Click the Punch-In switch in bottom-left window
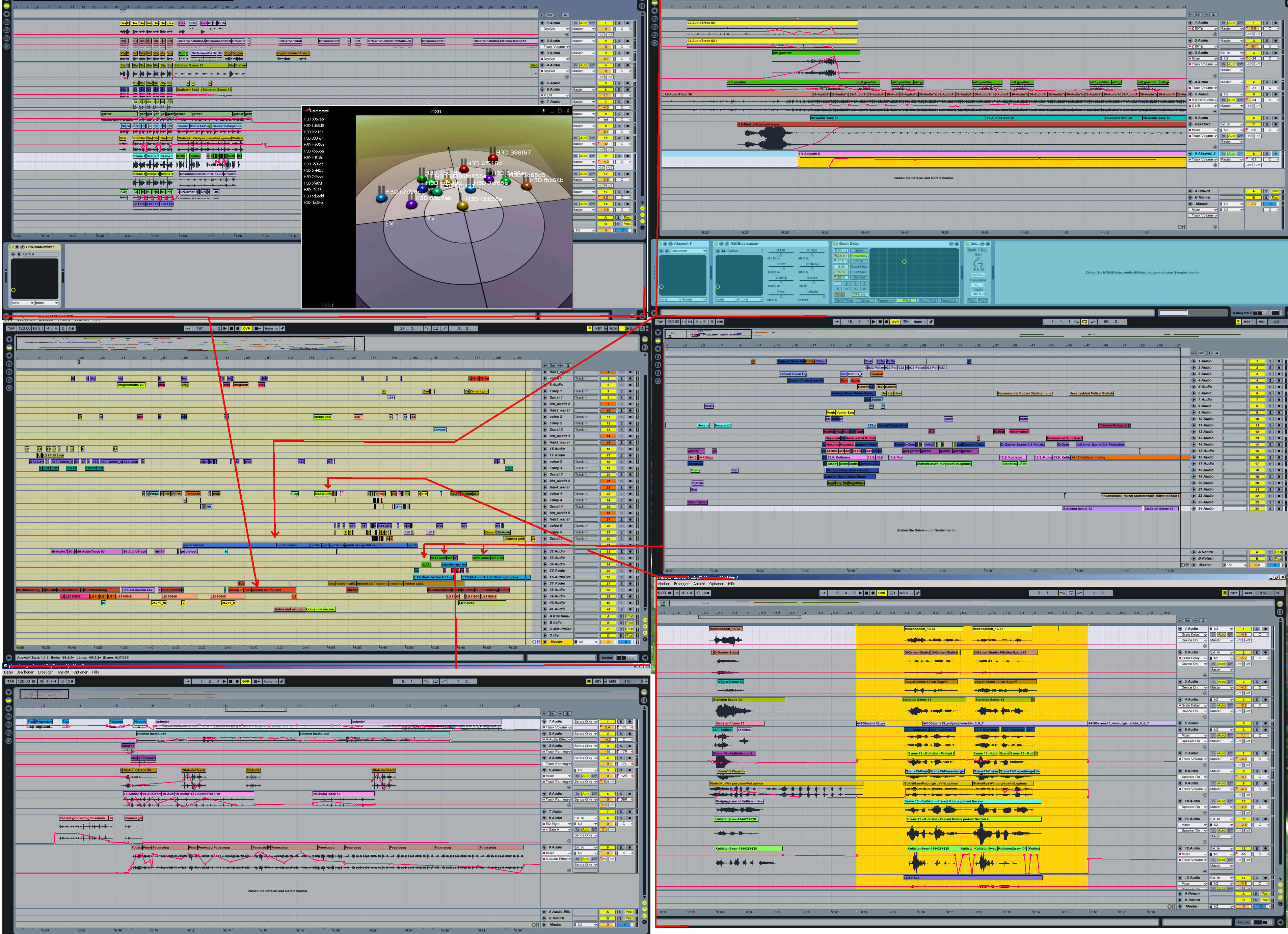 tap(427, 681)
